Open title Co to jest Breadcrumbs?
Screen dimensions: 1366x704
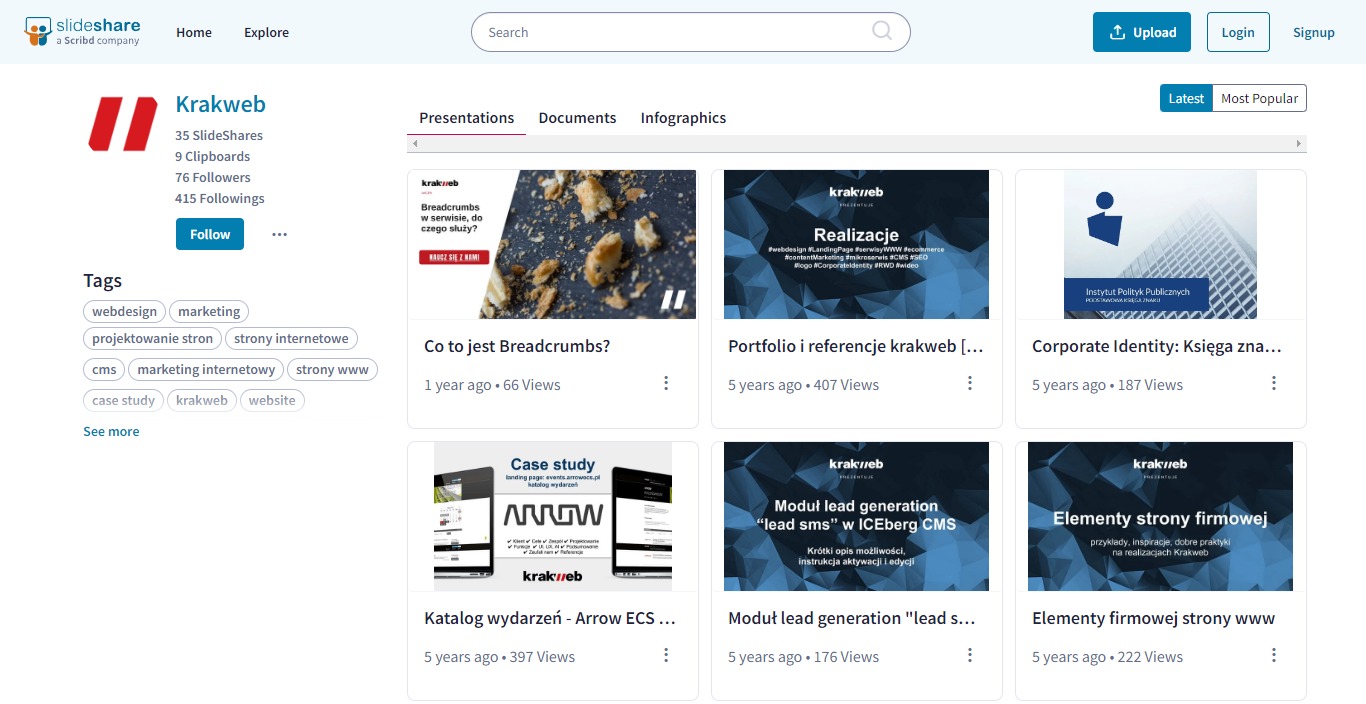tap(517, 346)
